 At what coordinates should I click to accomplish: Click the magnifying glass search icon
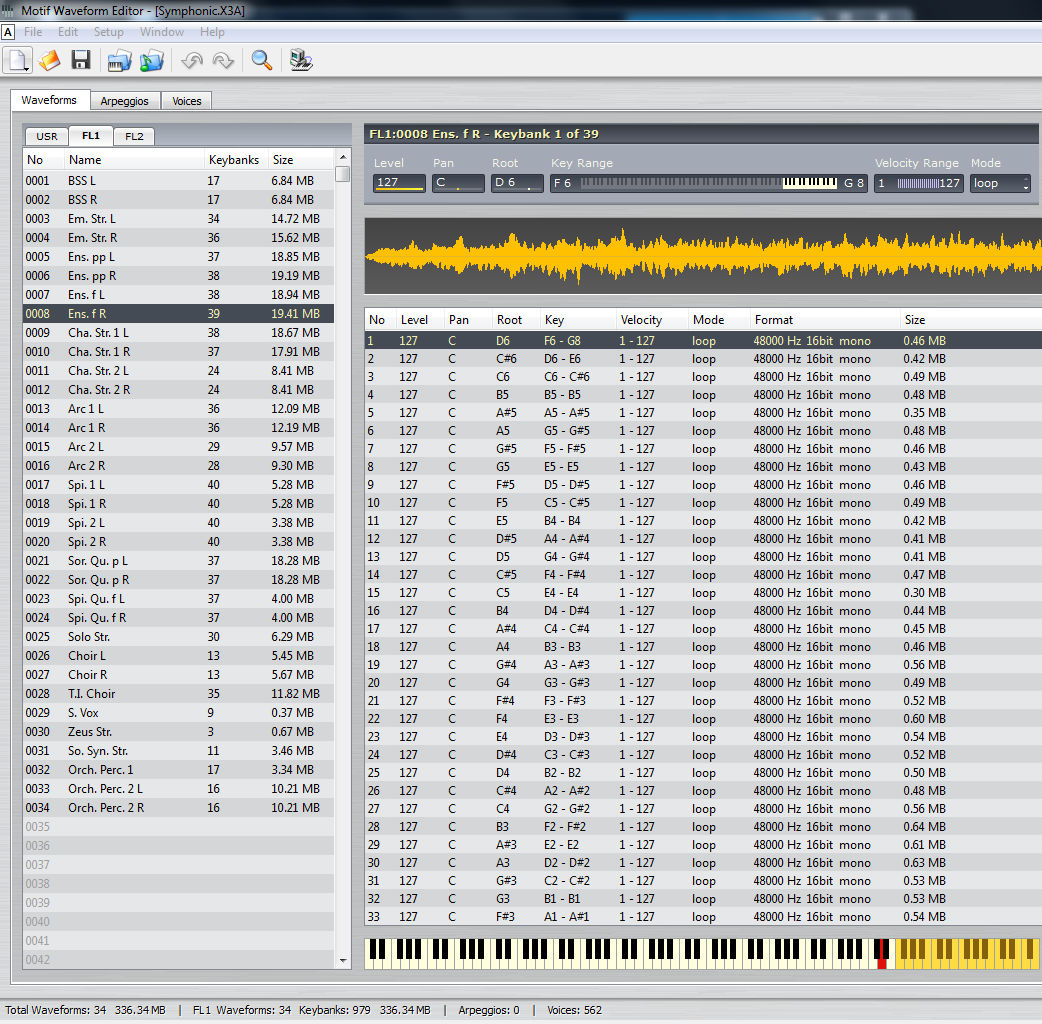click(x=262, y=60)
